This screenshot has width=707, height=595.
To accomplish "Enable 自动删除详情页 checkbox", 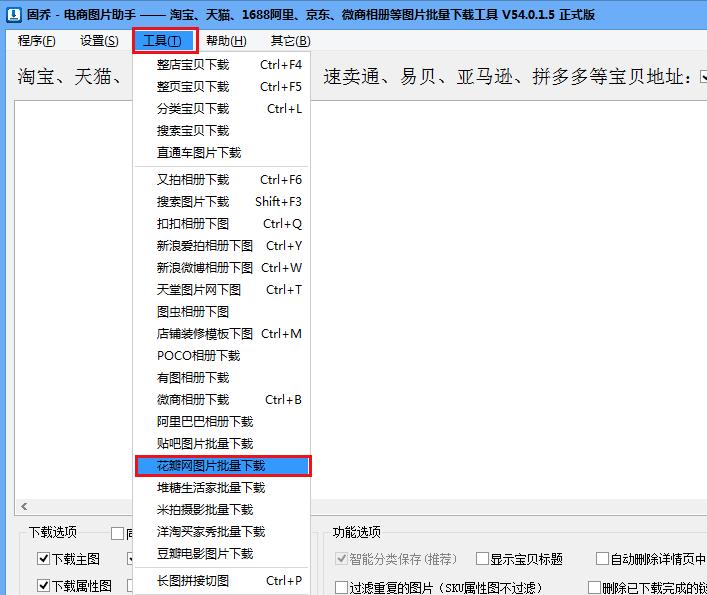I will (x=602, y=559).
